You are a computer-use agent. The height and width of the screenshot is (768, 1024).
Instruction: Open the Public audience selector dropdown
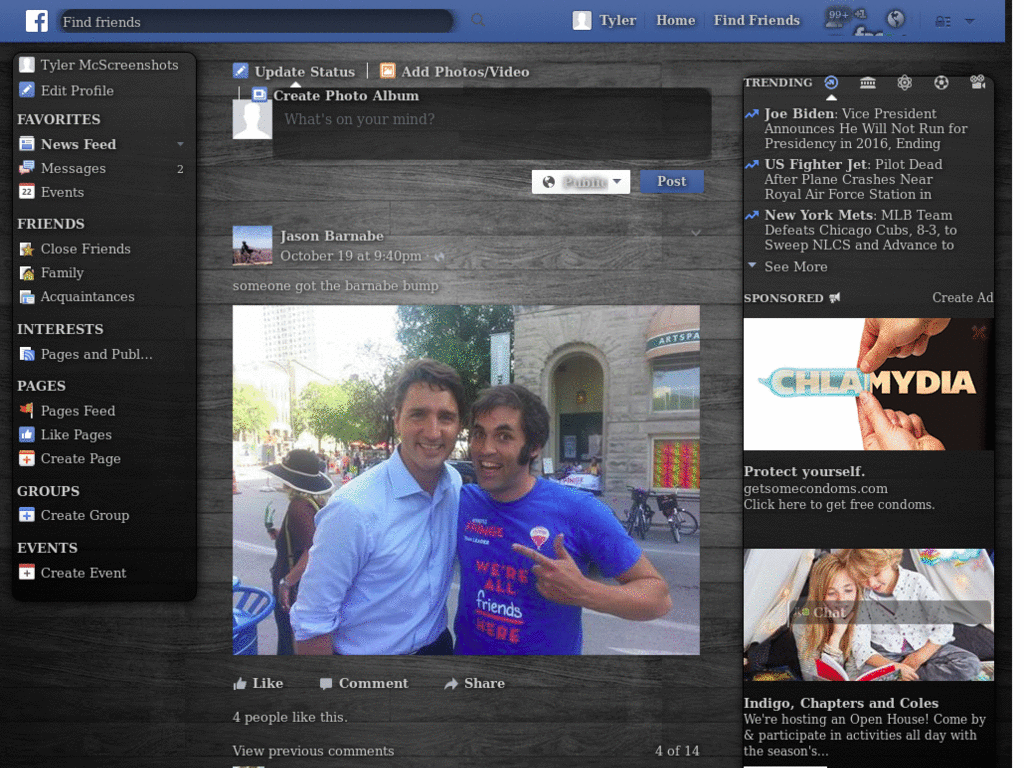tap(581, 182)
